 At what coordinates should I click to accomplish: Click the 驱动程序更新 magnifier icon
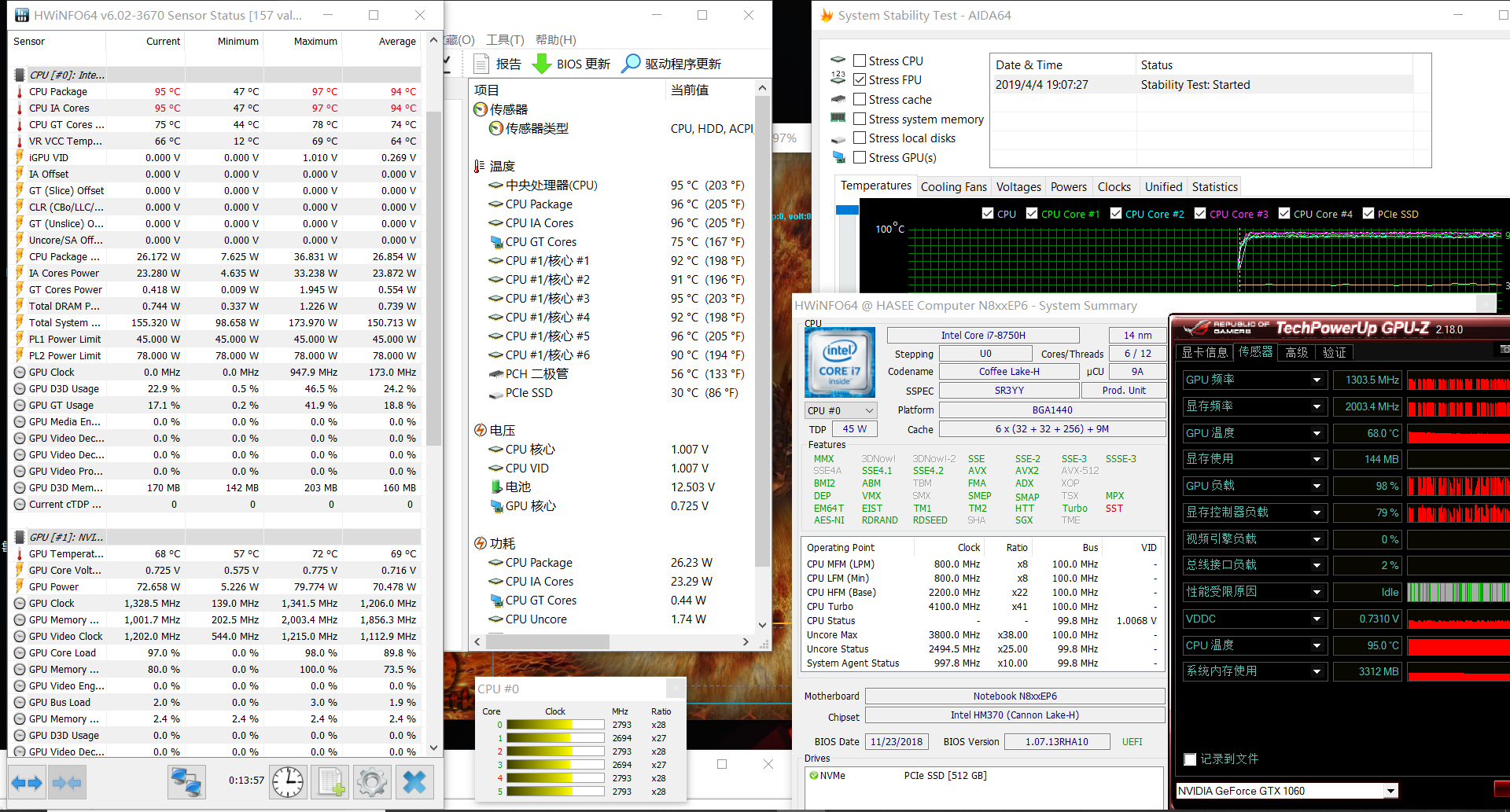[631, 64]
